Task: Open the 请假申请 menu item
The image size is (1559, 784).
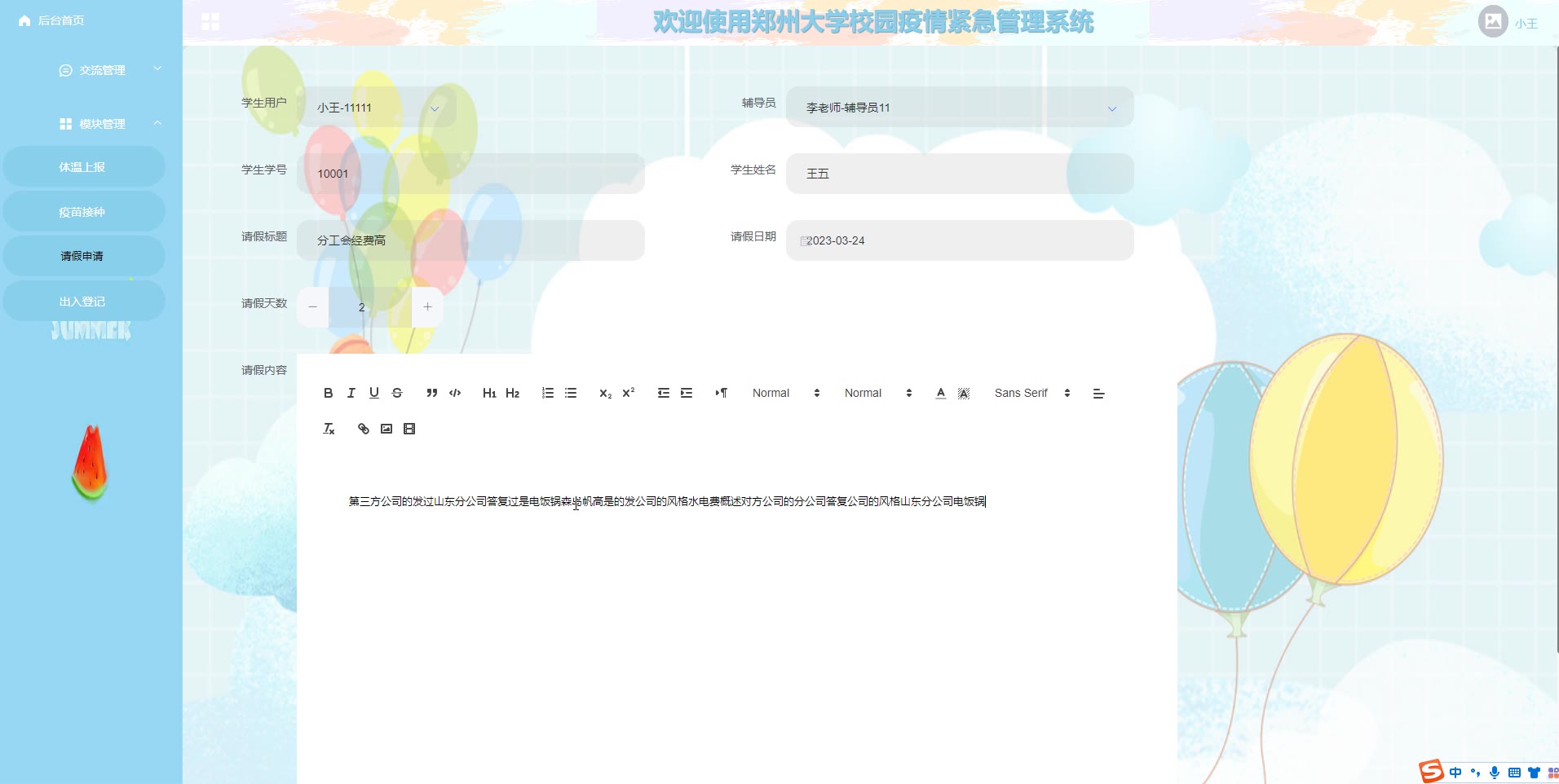Action: (83, 256)
